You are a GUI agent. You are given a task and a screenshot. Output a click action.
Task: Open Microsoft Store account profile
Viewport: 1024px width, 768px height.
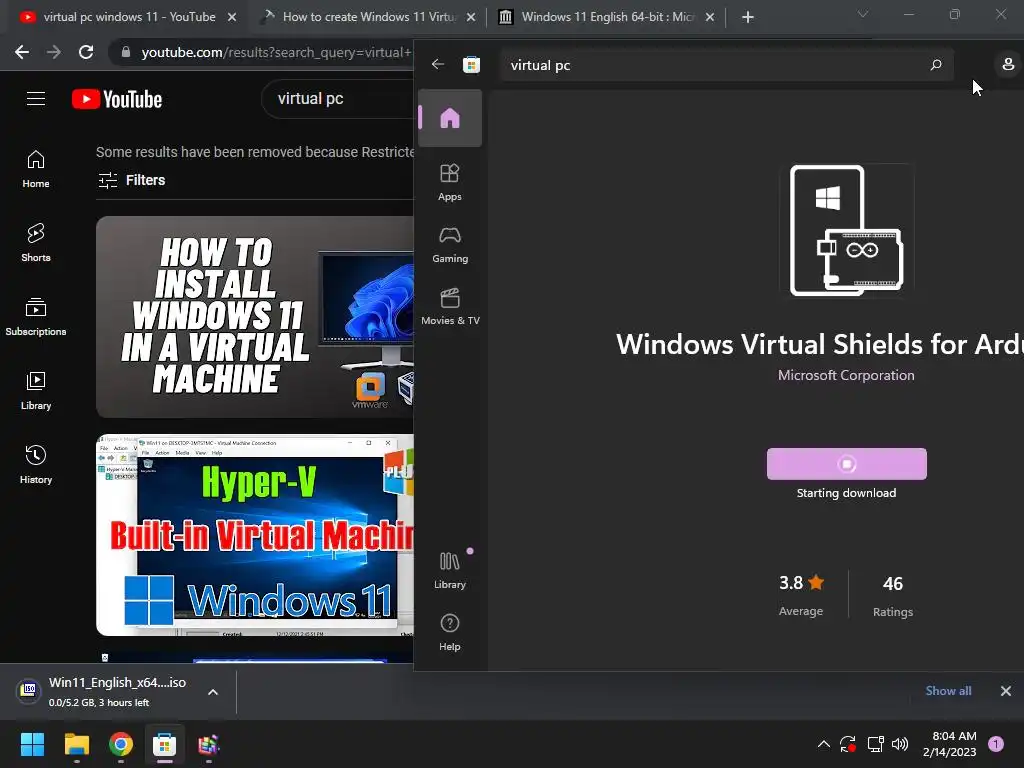(1008, 64)
